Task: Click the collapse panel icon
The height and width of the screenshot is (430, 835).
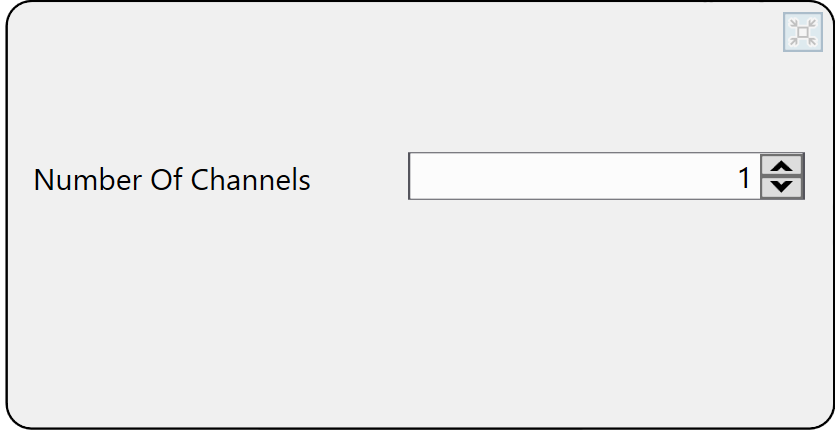Action: point(802,33)
